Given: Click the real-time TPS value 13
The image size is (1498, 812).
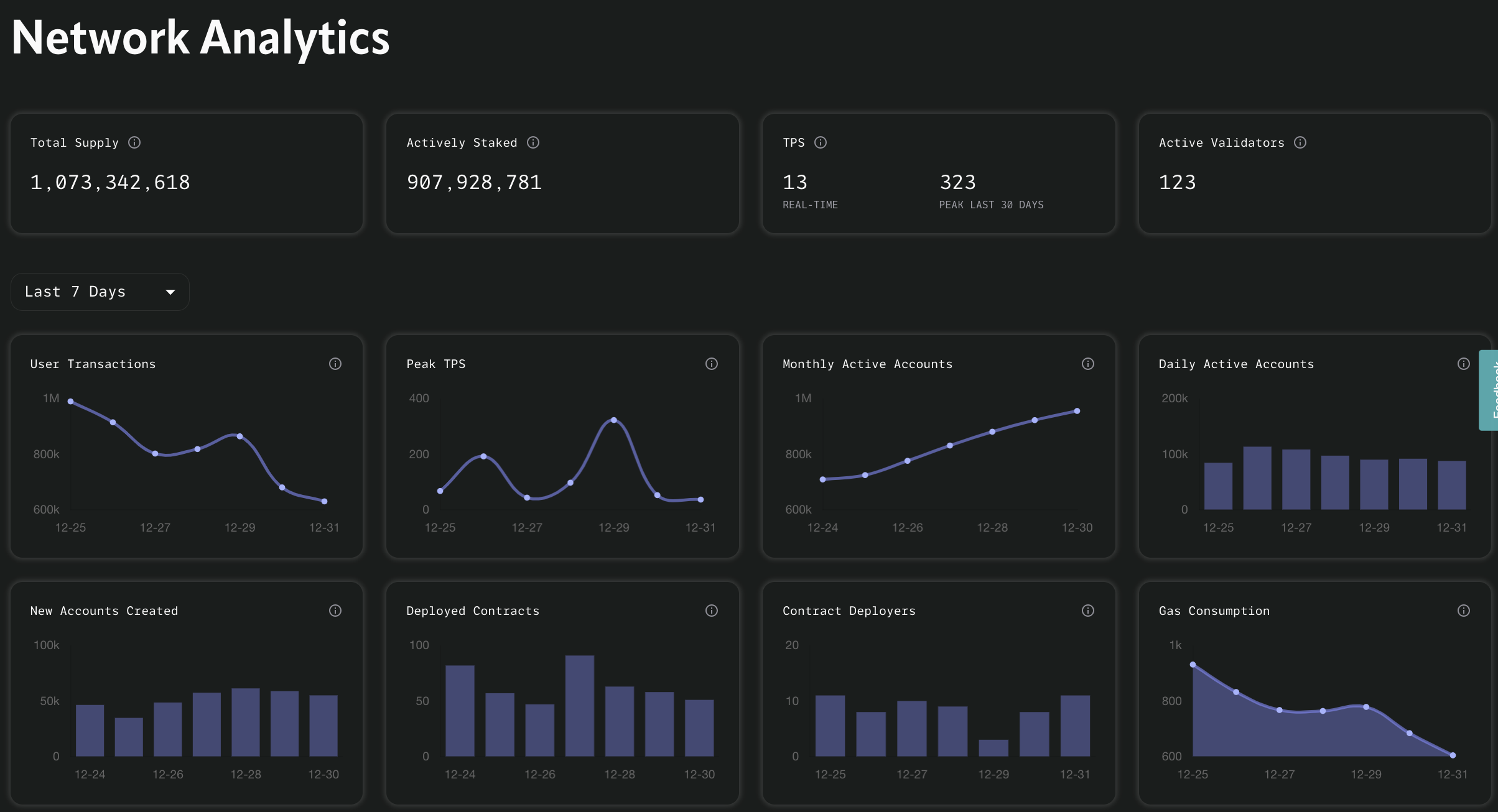Looking at the screenshot, I should 795,182.
